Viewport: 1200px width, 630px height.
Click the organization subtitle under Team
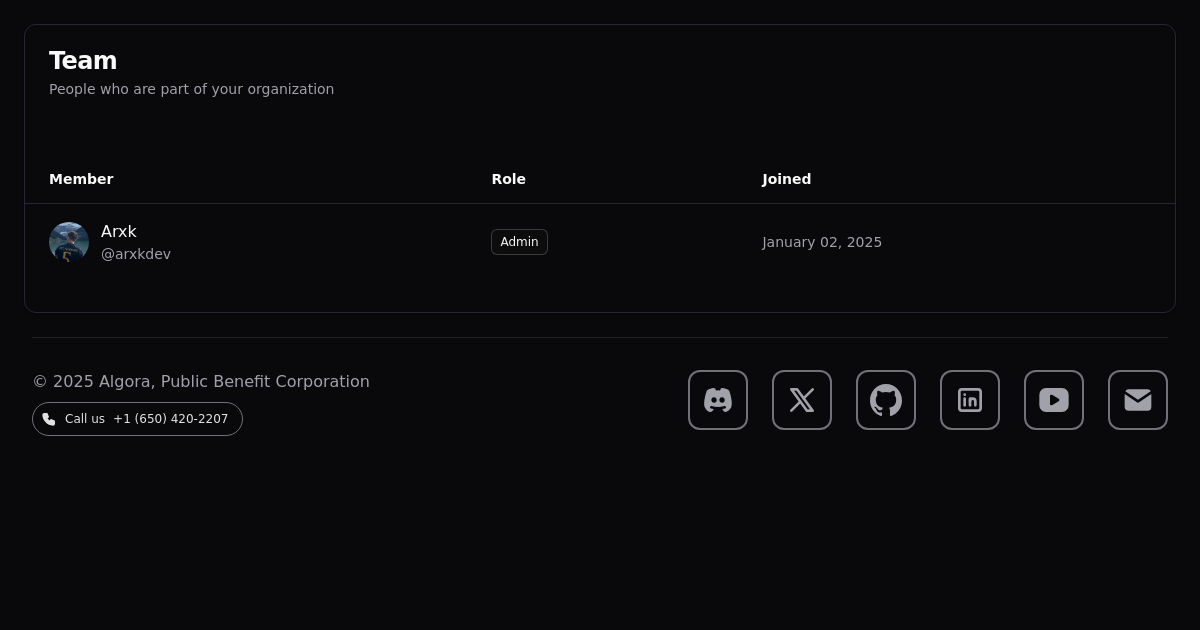pyautogui.click(x=191, y=89)
